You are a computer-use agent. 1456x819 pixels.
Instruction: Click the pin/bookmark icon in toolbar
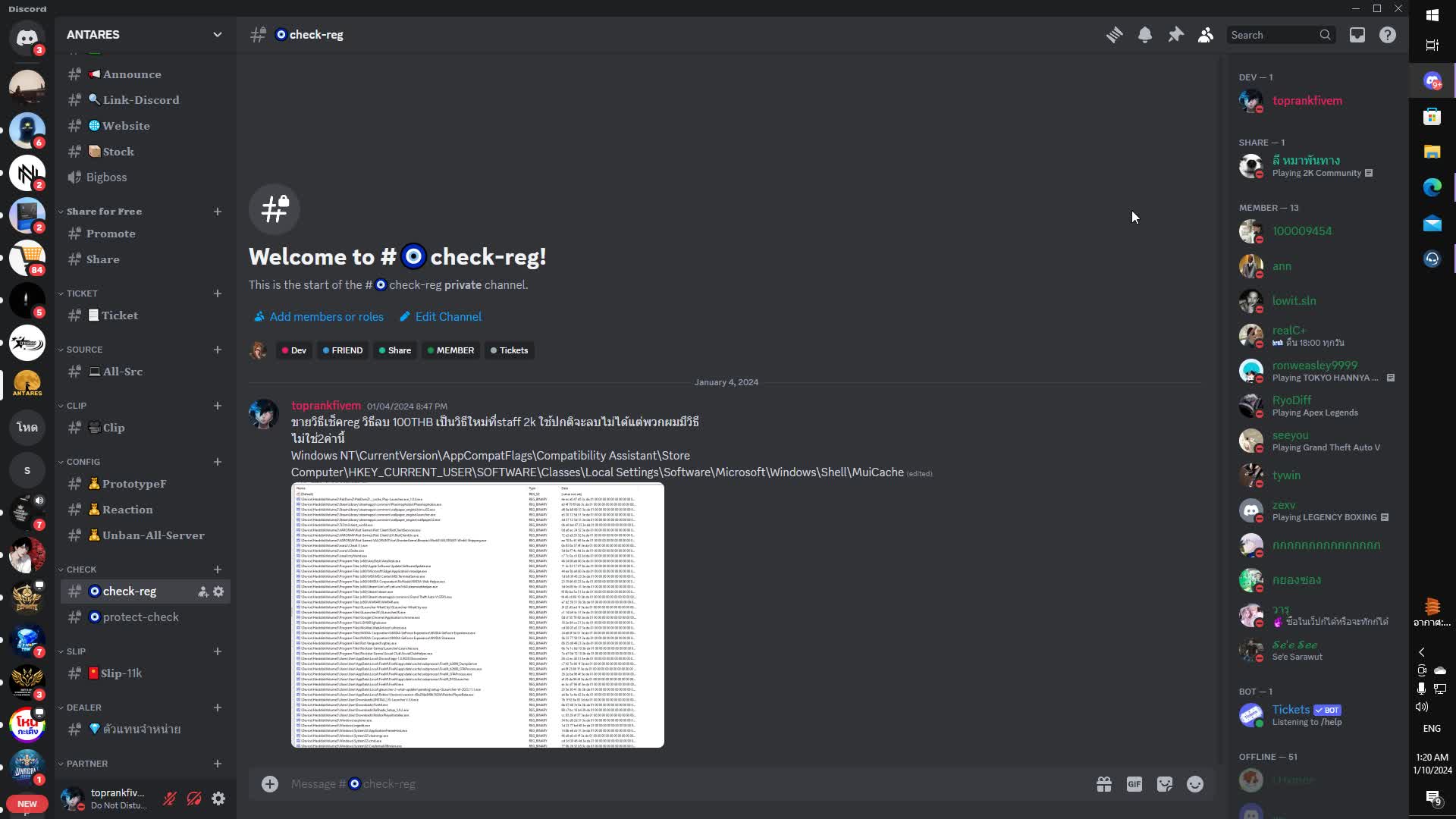[x=1176, y=35]
